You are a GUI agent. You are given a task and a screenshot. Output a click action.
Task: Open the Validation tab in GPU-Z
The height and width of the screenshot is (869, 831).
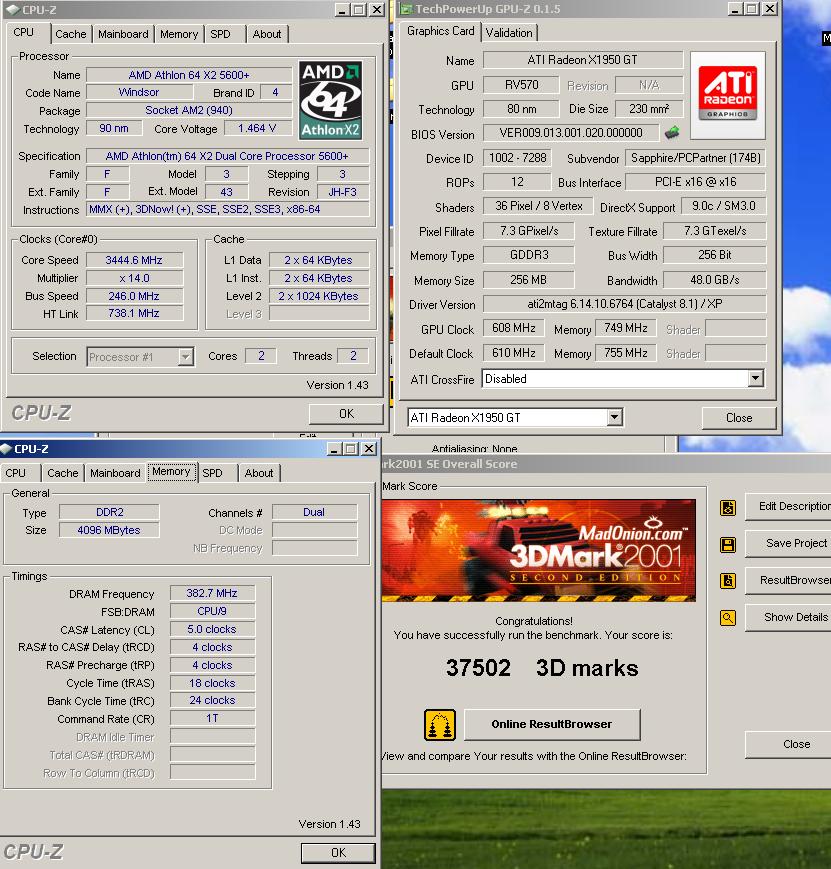pyautogui.click(x=509, y=33)
